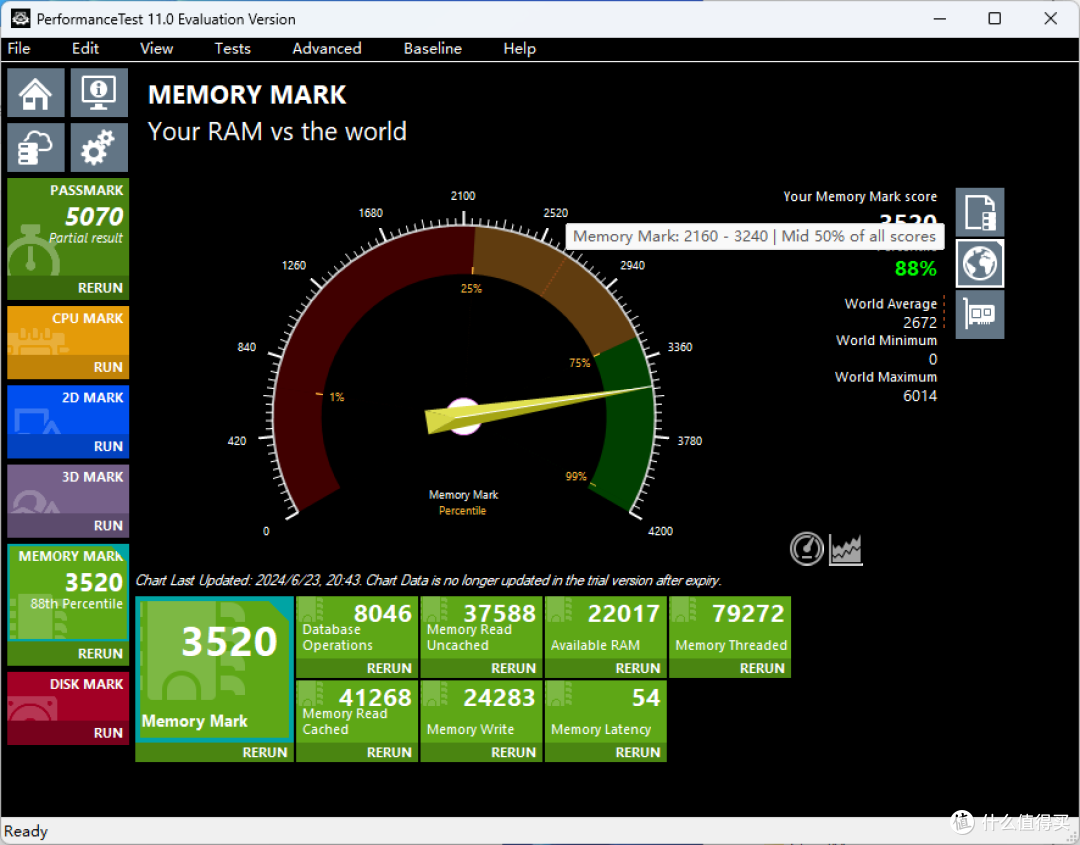Select the sidebar Memory Mark 3520 tile
The height and width of the screenshot is (845, 1080).
click(x=68, y=593)
